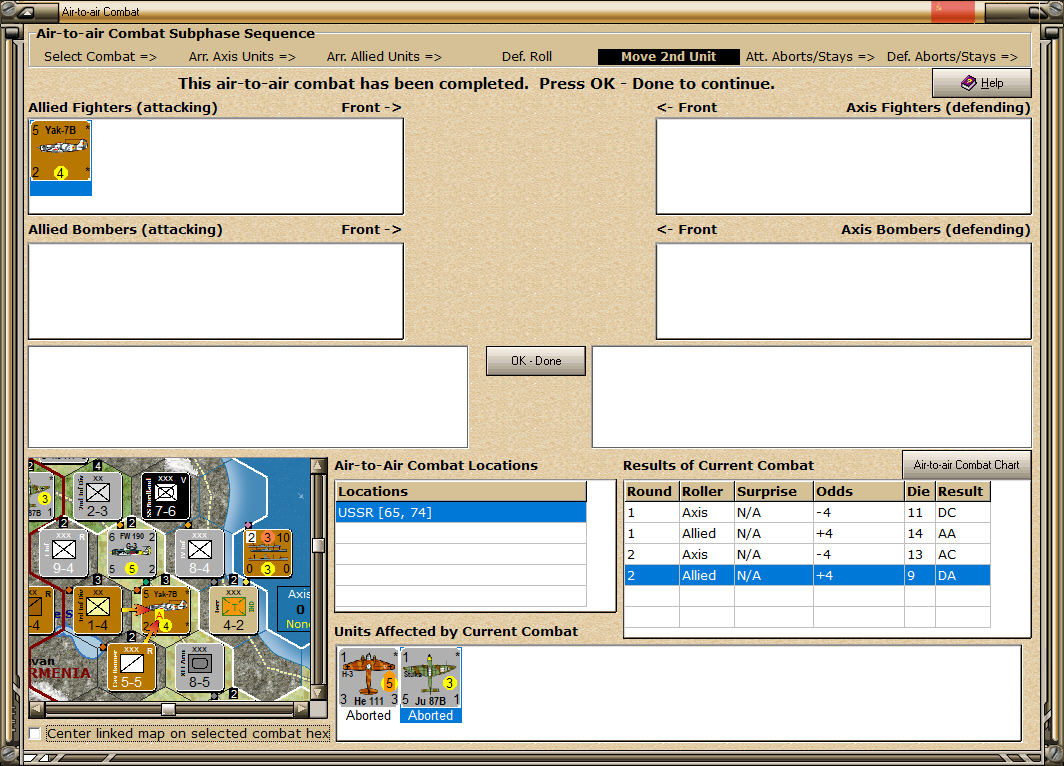Viewport: 1064px width, 766px height.
Task: Click the Att. Aborts/Stays subphase step
Action: 810,56
